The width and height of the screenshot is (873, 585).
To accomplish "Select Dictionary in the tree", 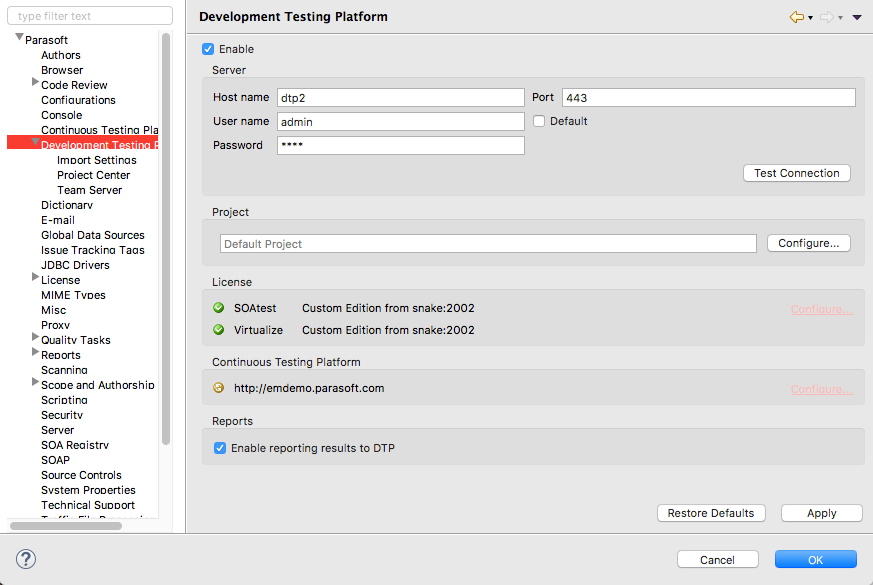I will 67,205.
